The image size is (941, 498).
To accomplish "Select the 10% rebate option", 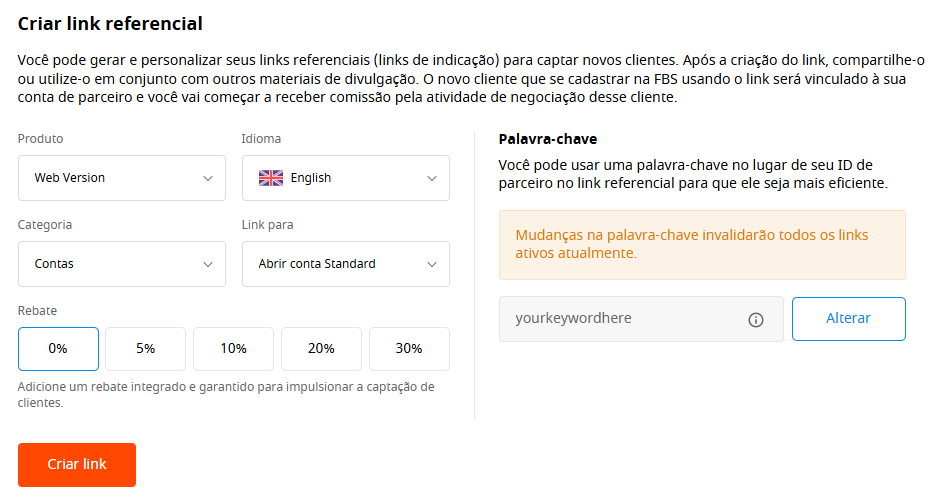I will [x=233, y=349].
